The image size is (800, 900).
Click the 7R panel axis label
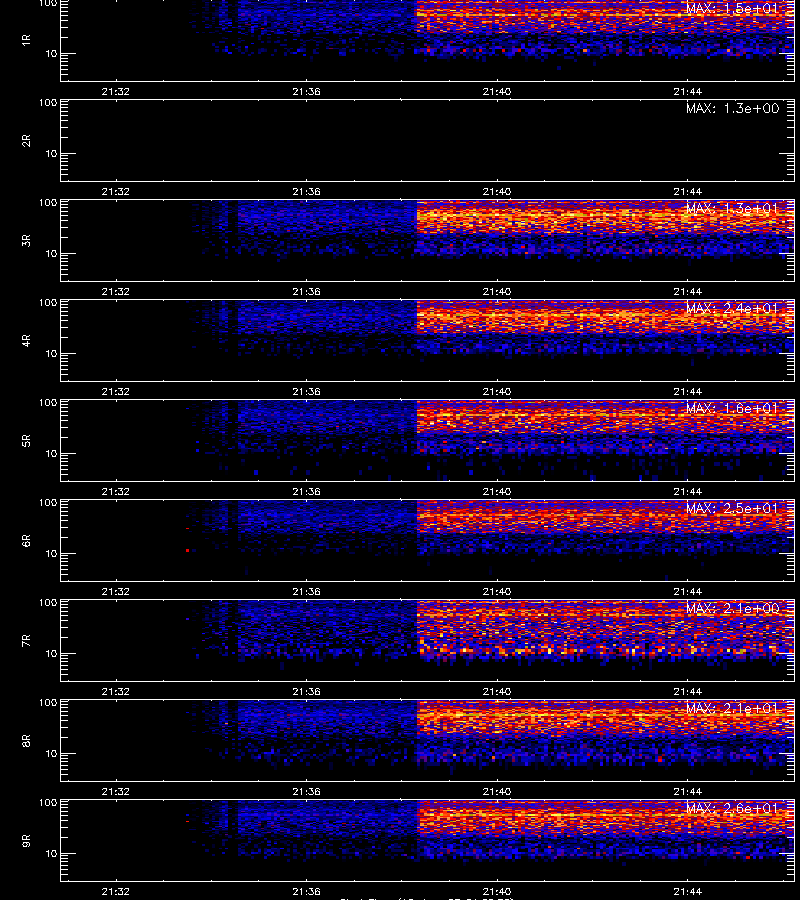tap(26, 641)
